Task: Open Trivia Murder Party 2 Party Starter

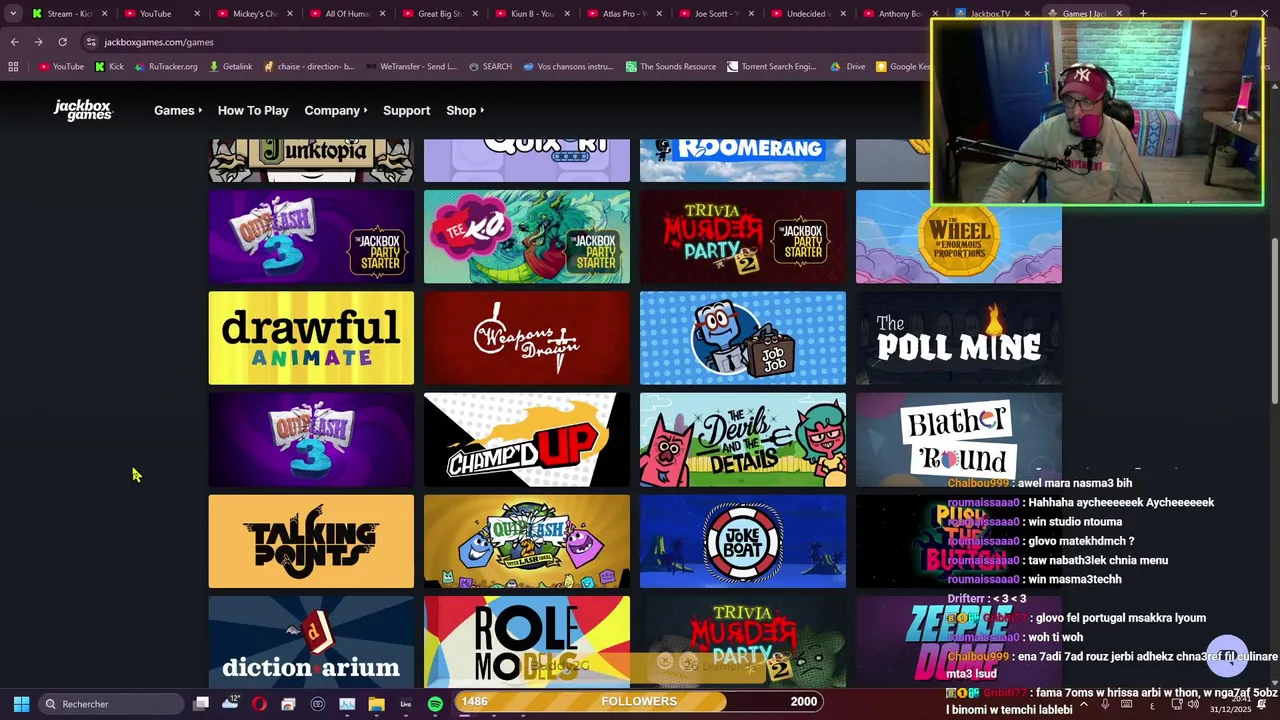Action: tap(743, 237)
